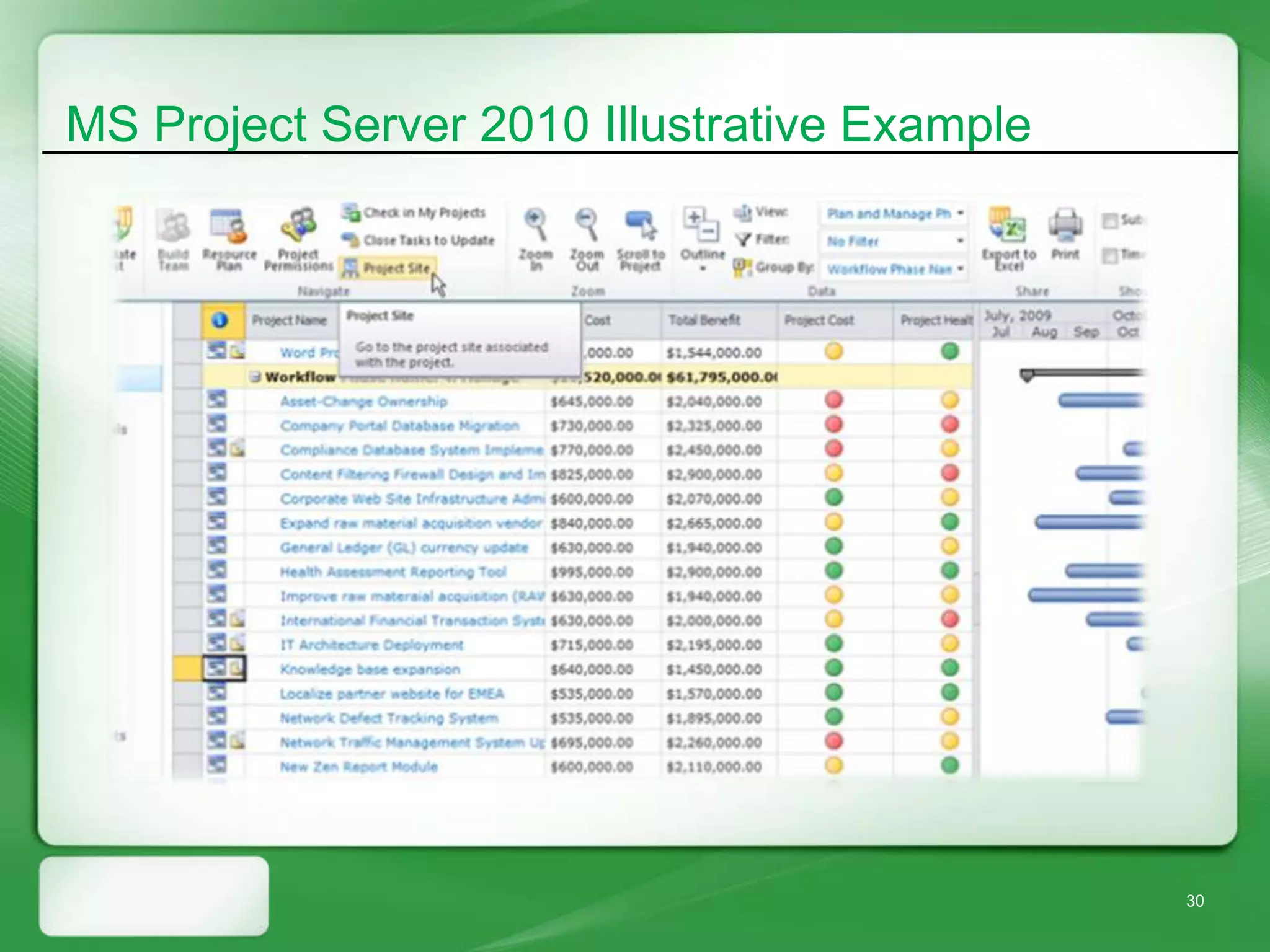Open Knowledge base expansion link
The height and width of the screenshot is (952, 1270).
[x=370, y=669]
